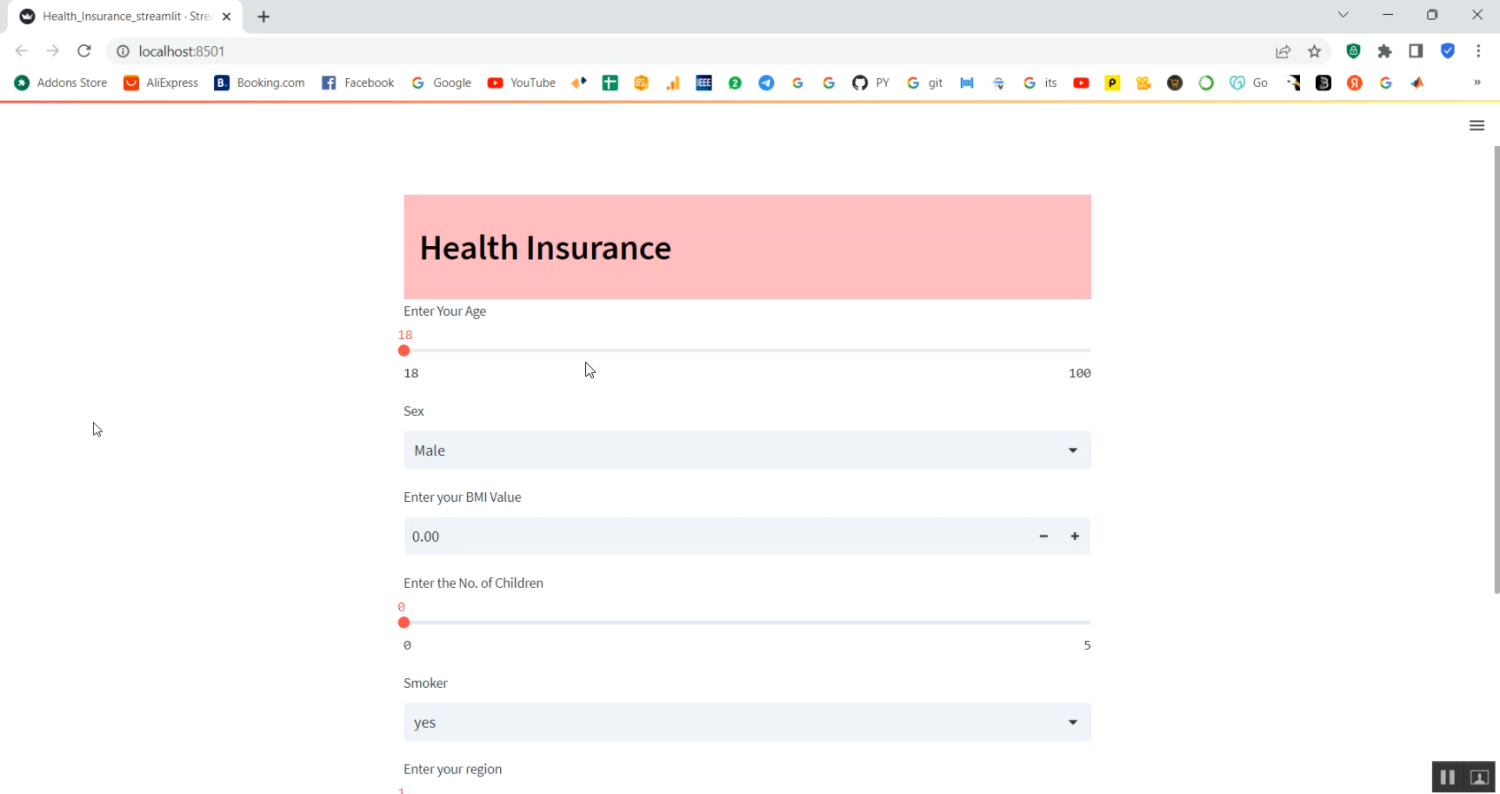Screen dimensions: 1500x794
Task: Open the browser extensions puzzle icon
Action: pyautogui.click(x=1384, y=51)
